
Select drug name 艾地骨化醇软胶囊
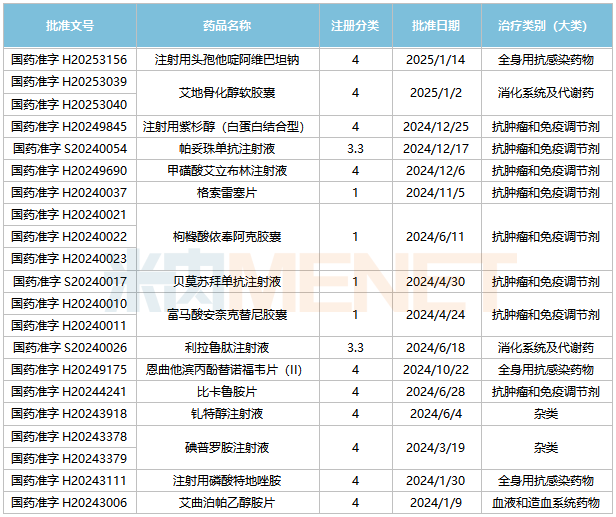pyautogui.click(x=227, y=93)
